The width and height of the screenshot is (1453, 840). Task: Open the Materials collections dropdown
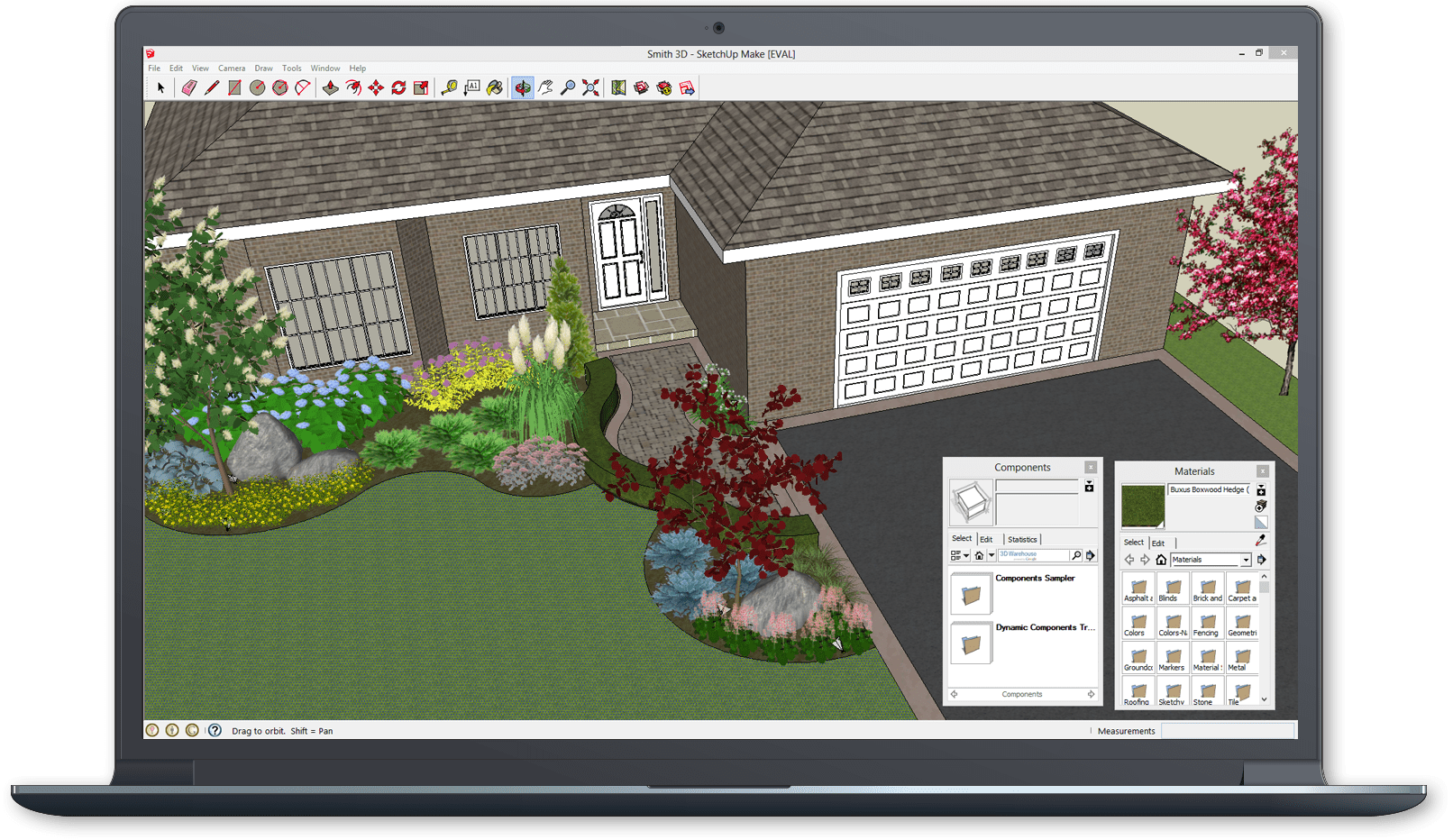pyautogui.click(x=1245, y=560)
